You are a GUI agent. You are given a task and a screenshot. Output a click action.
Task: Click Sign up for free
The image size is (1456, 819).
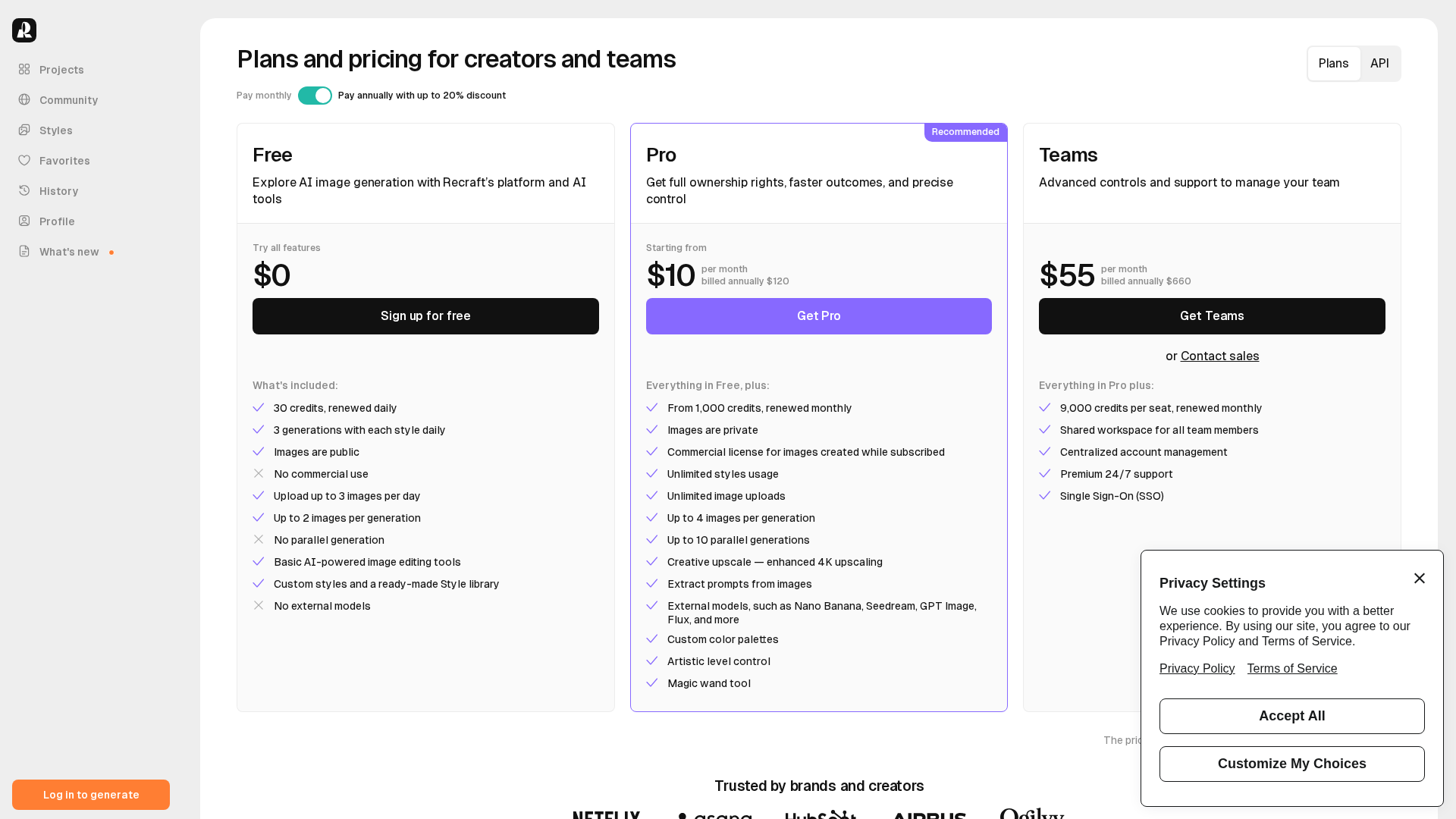[x=425, y=316]
